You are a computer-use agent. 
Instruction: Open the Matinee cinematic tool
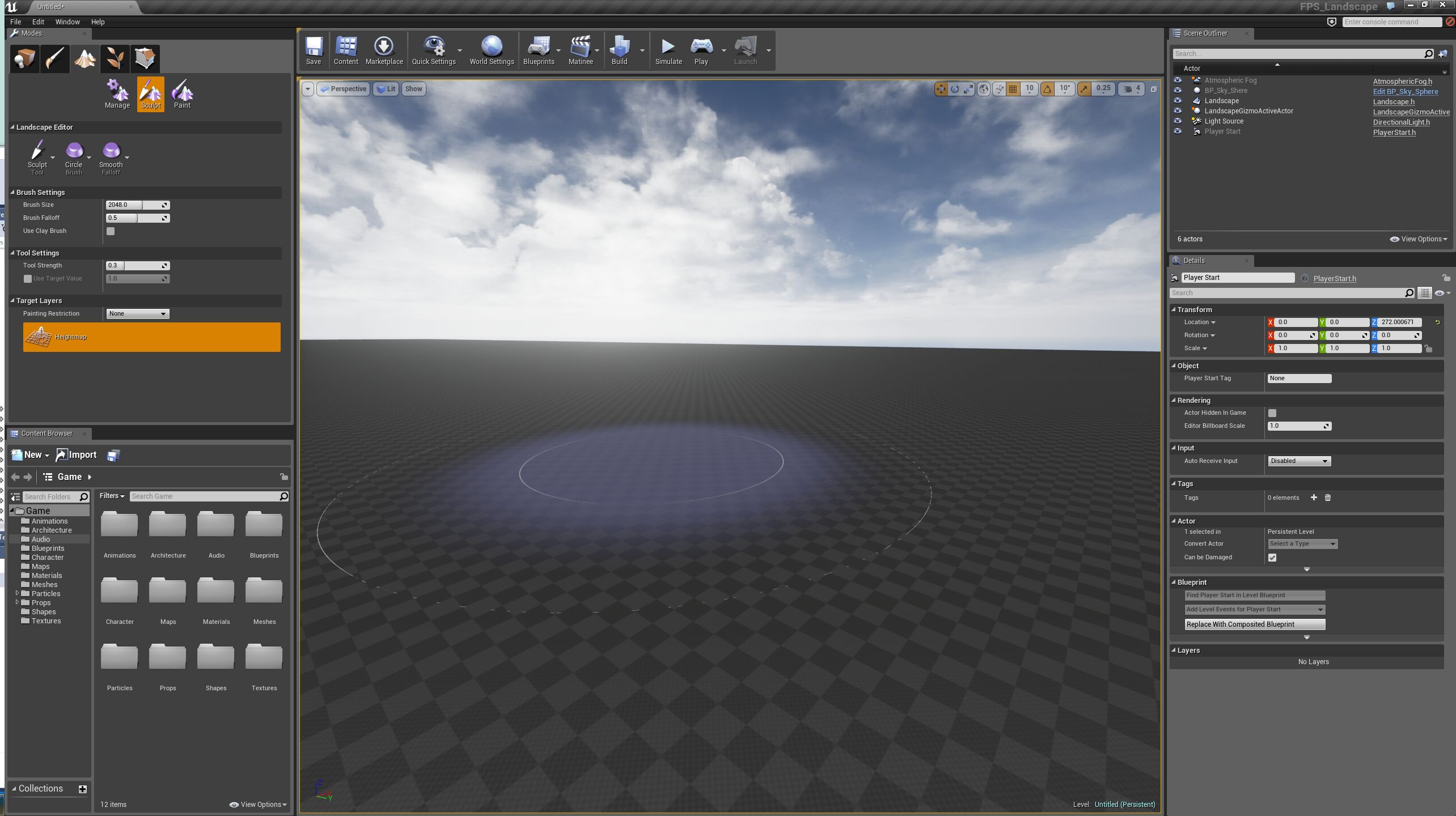[x=580, y=50]
